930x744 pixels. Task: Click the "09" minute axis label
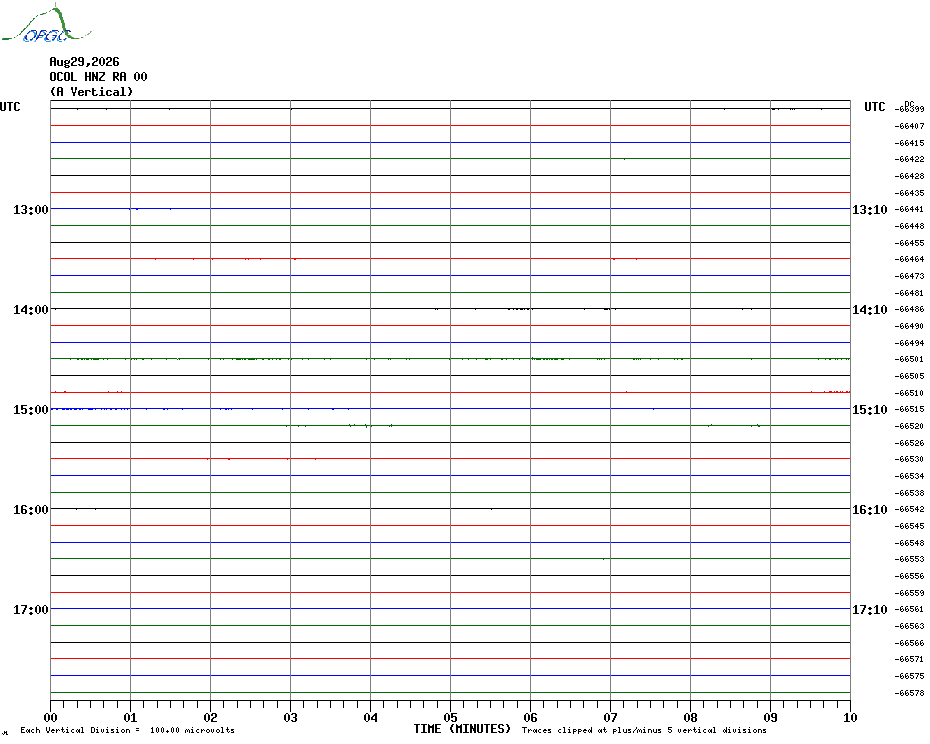click(770, 717)
